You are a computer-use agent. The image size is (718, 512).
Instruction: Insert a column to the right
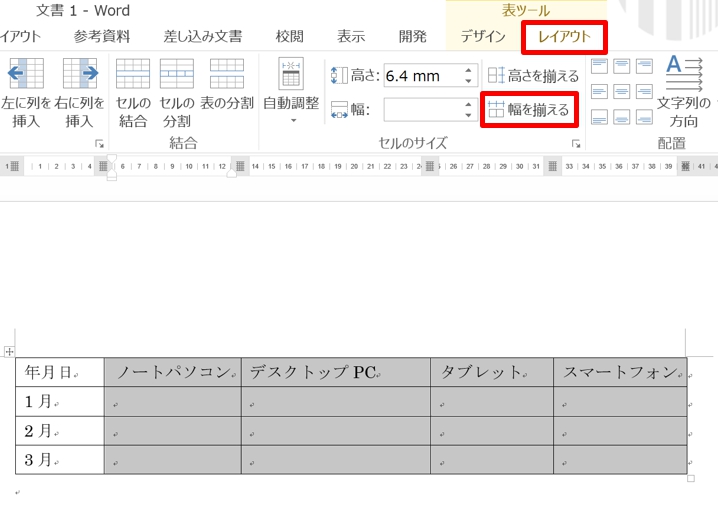click(80, 93)
